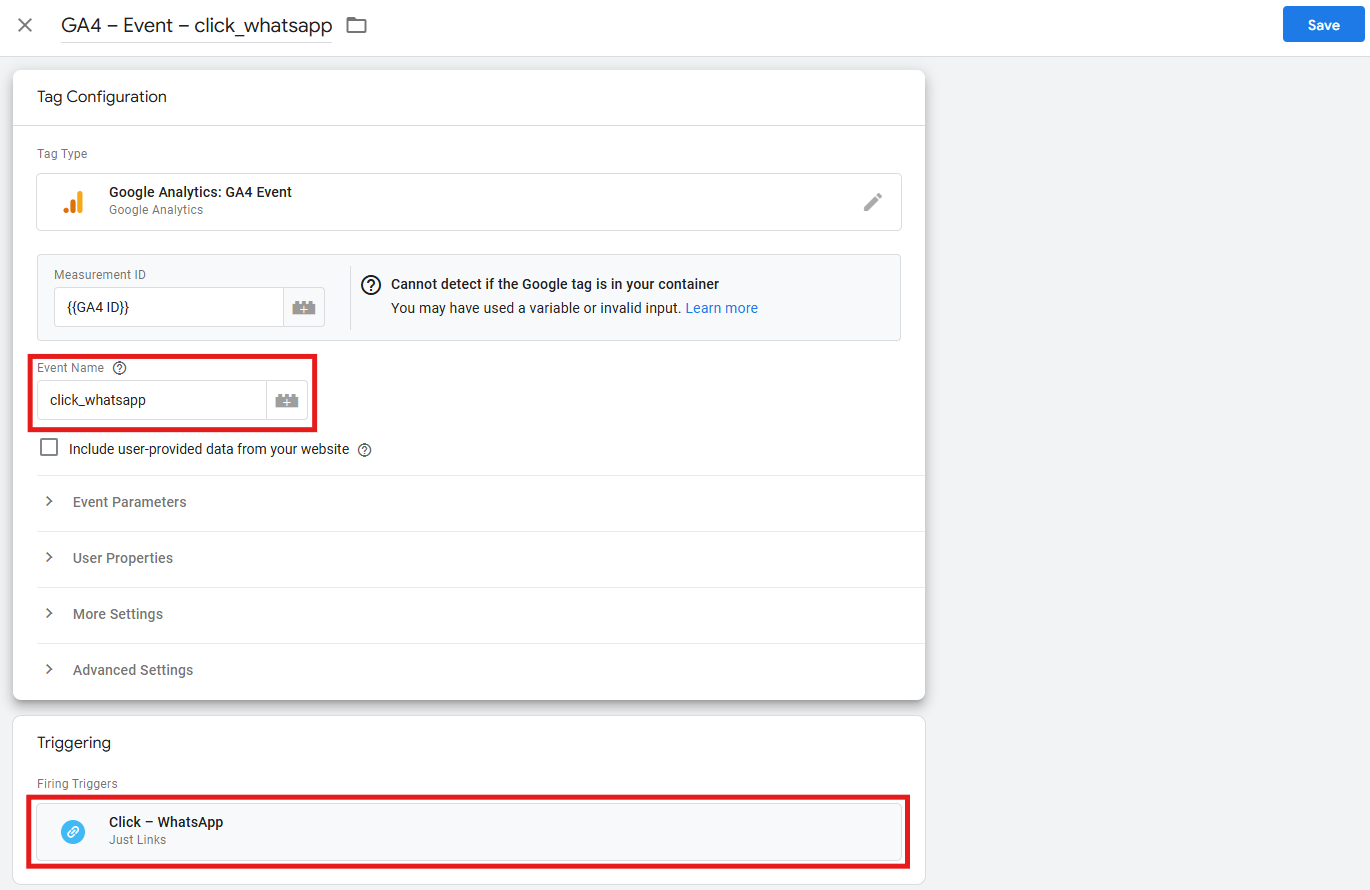Open the Click – WhatsApp firing trigger
Image resolution: width=1370 pixels, height=890 pixels.
pos(469,831)
